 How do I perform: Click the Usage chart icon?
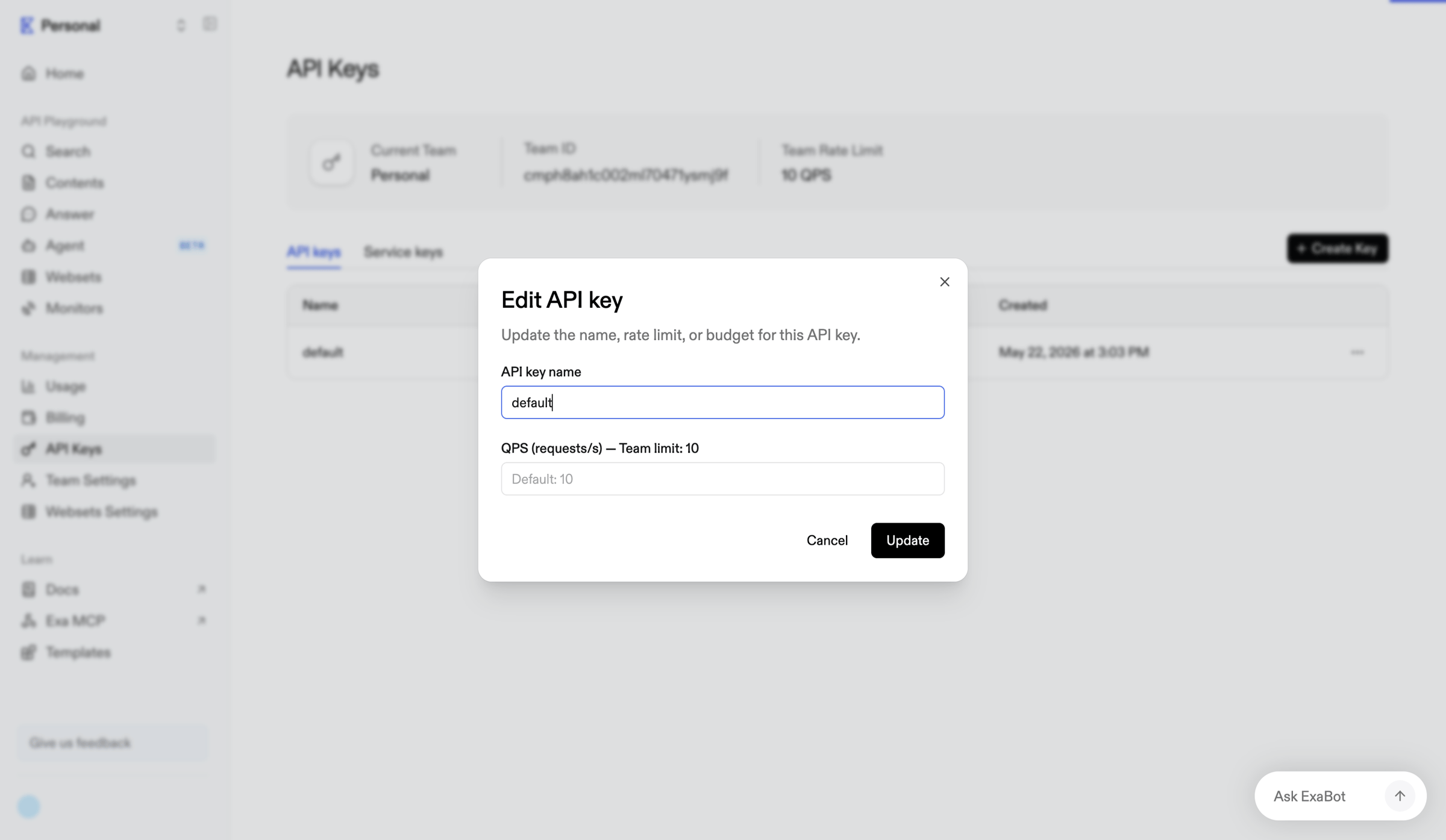(28, 386)
